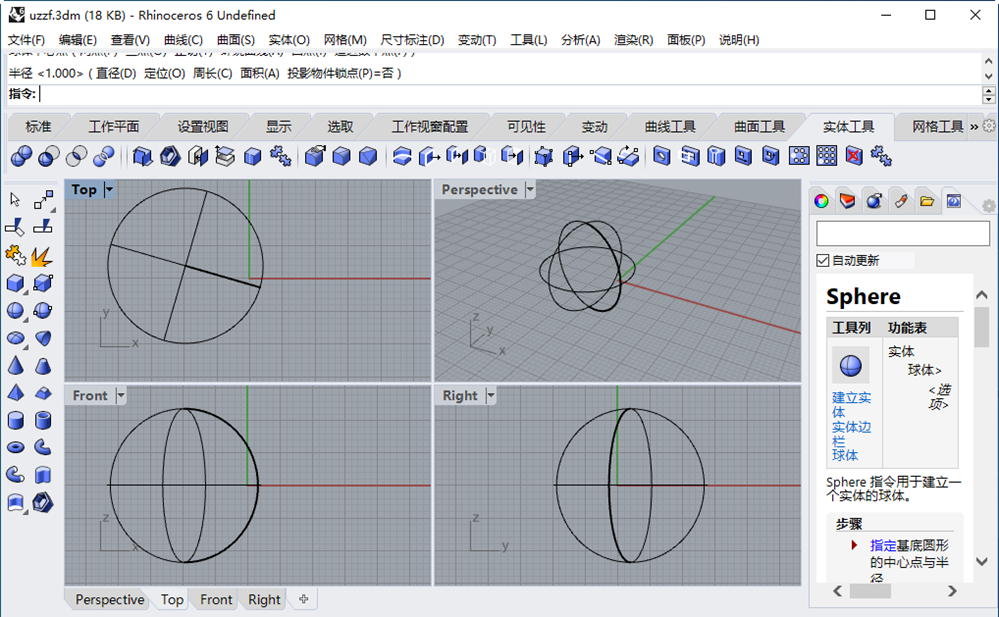Click the red X delete-hole icon
Image resolution: width=999 pixels, height=617 pixels.
tap(854, 156)
